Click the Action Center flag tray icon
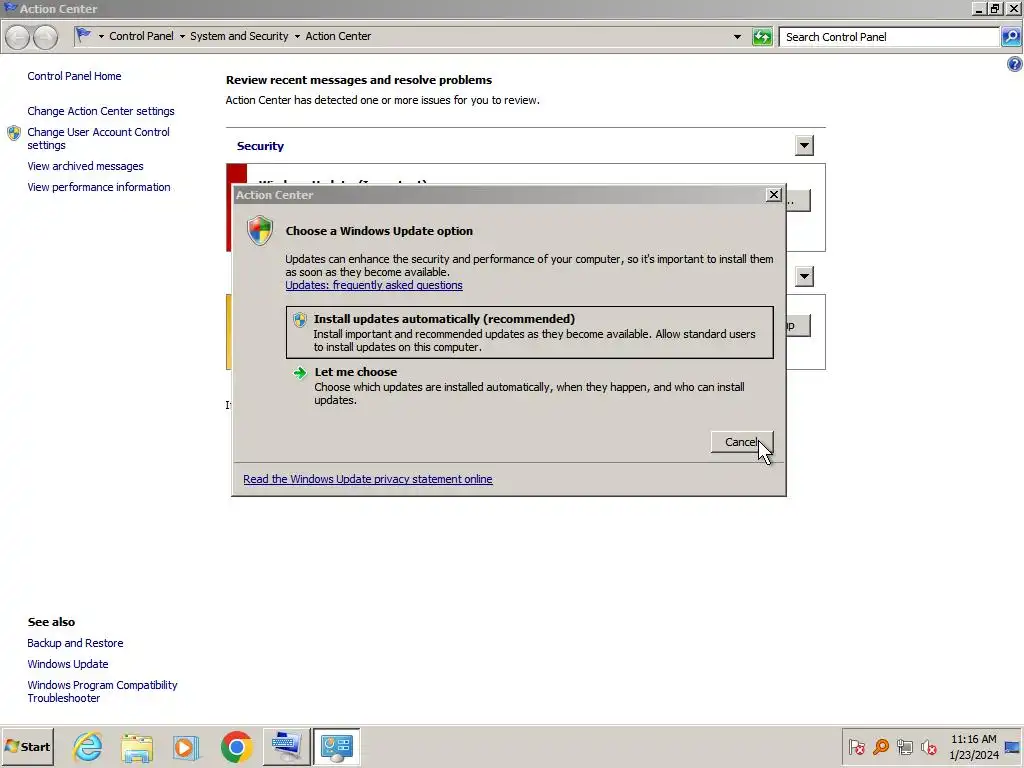This screenshot has width=1024, height=768. tap(856, 746)
